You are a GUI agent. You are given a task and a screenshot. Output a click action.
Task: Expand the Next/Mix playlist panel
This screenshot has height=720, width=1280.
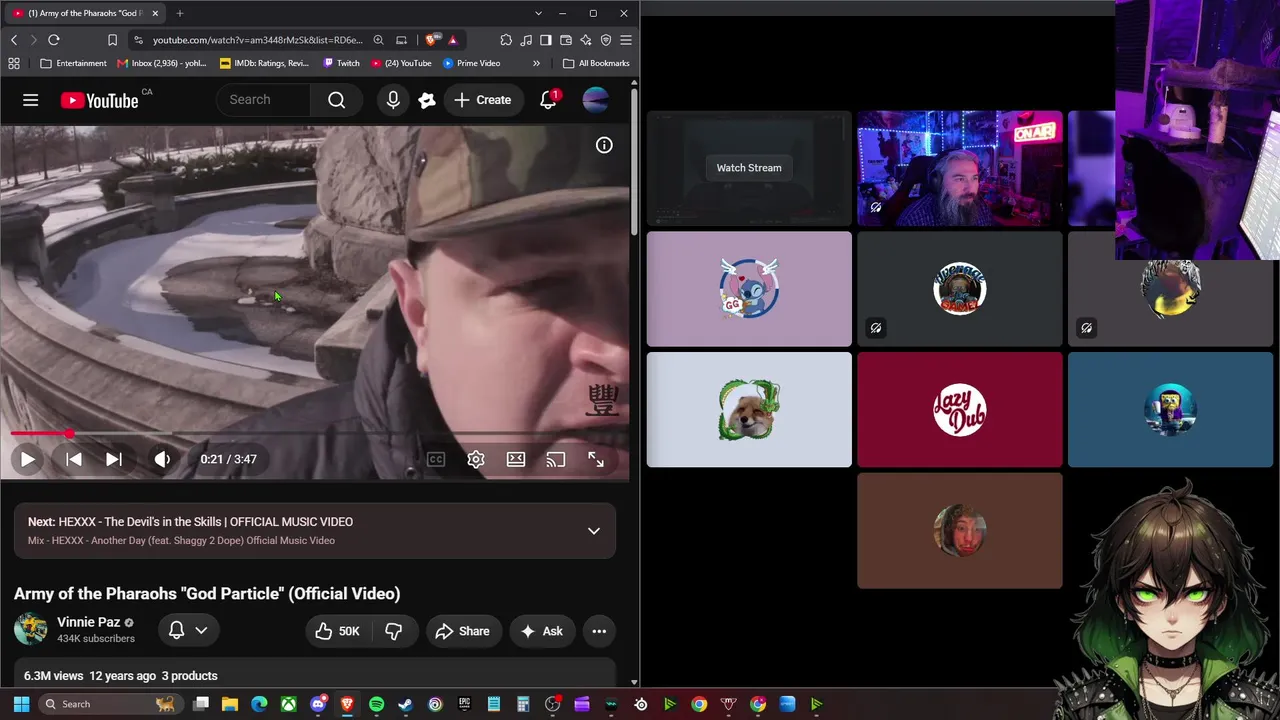tap(594, 531)
